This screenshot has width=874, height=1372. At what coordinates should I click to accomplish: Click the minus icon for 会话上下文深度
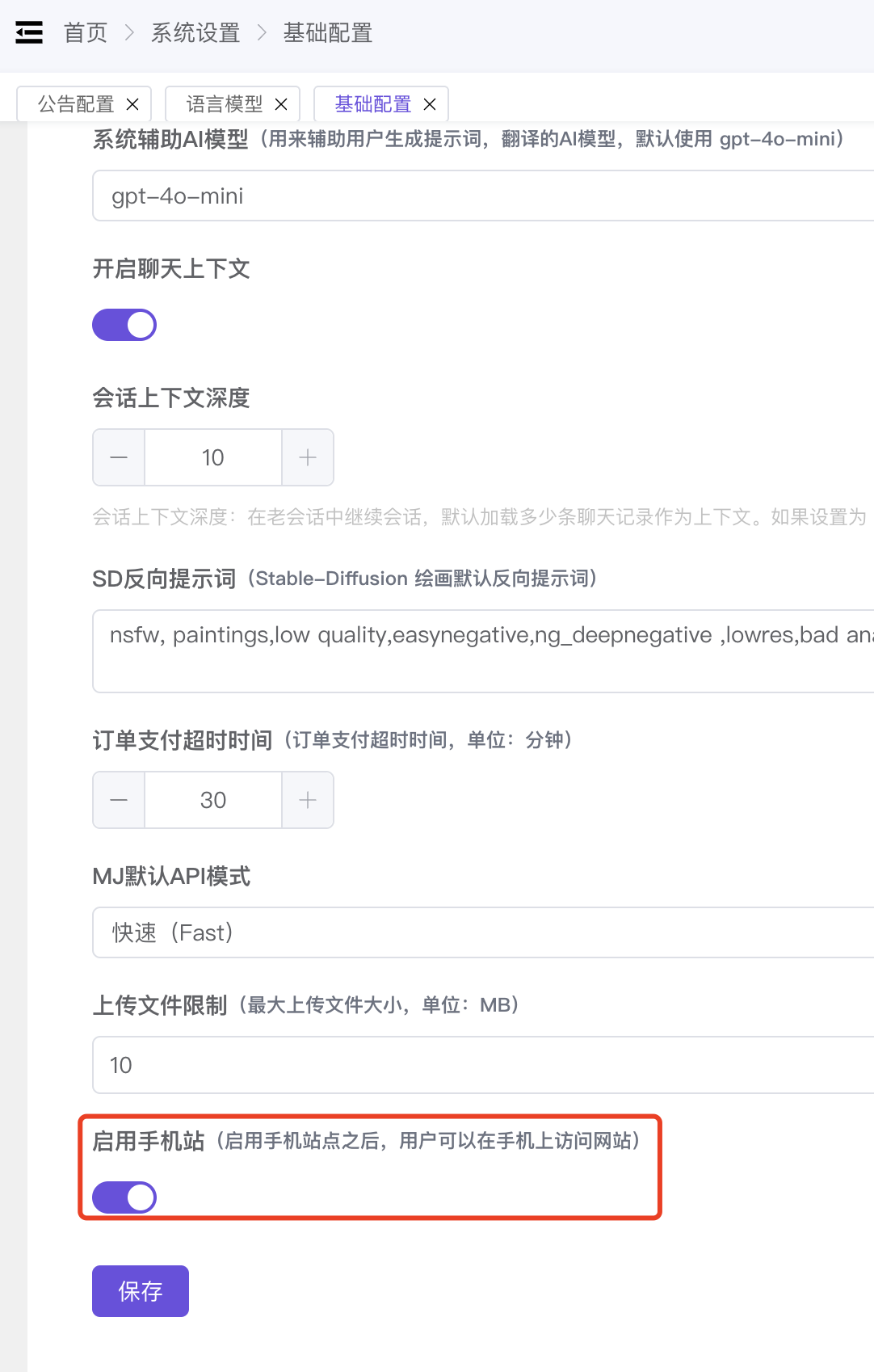[118, 457]
